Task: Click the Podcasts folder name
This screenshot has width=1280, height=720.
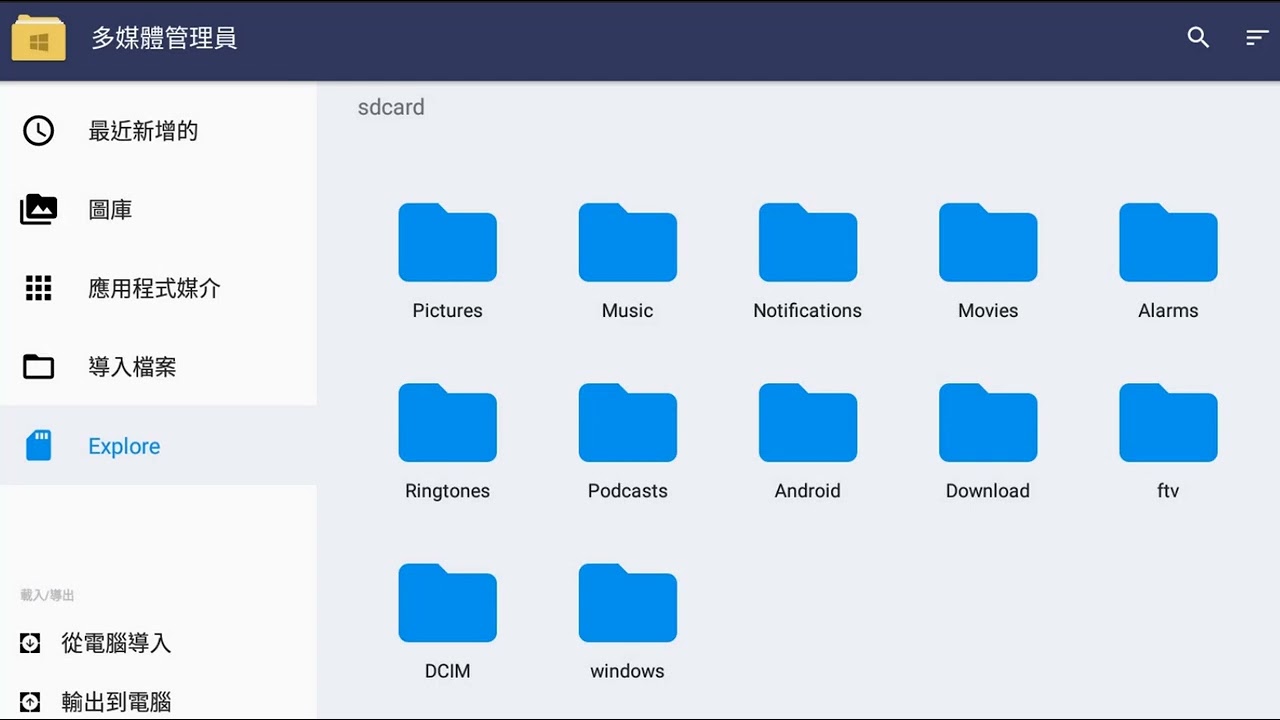Action: pyautogui.click(x=627, y=491)
